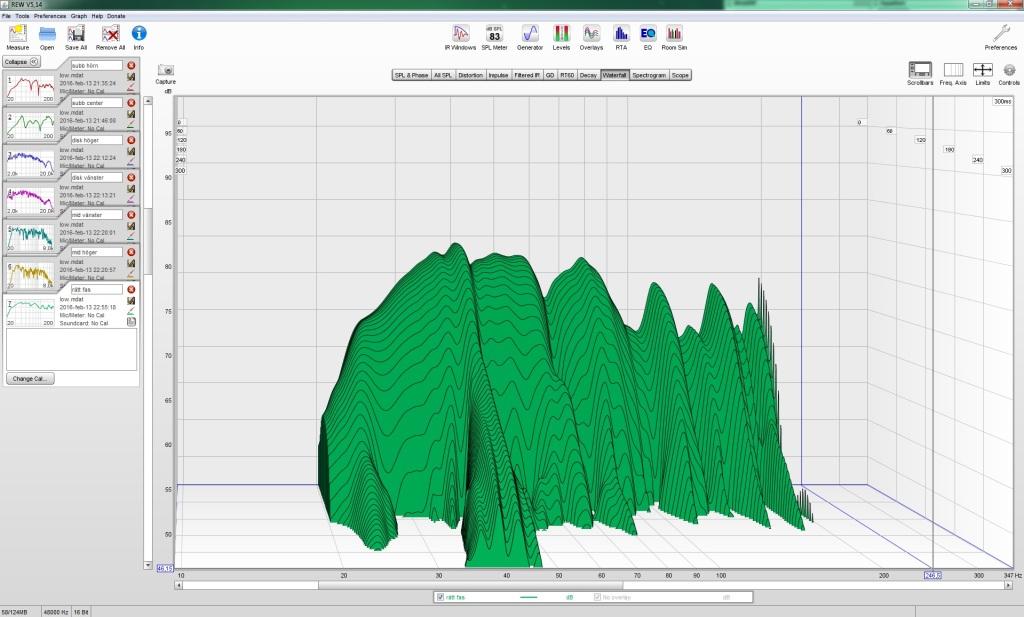The height and width of the screenshot is (617, 1024).
Task: Save all measurements with the Save All icon
Action: point(76,37)
